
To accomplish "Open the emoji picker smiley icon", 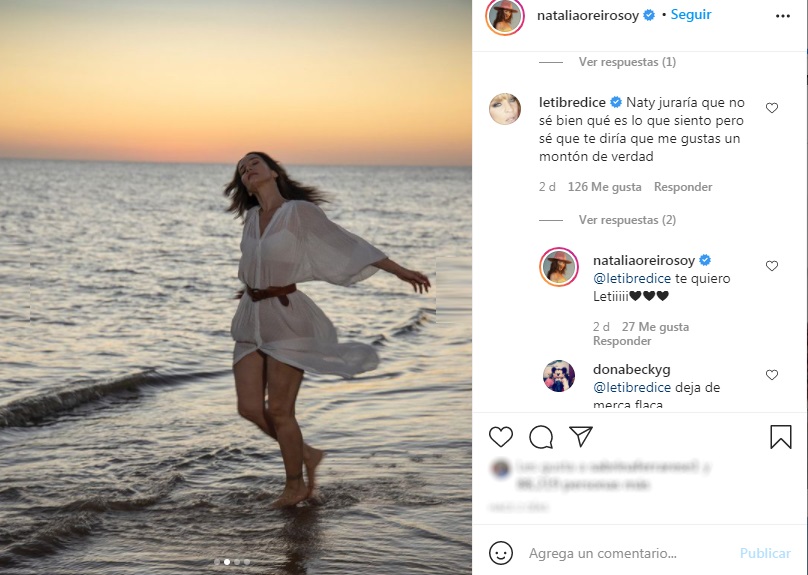I will pos(501,553).
